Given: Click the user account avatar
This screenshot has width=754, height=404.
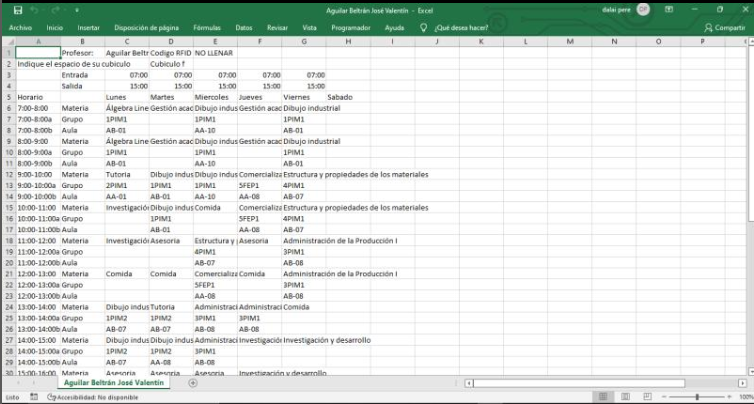Looking at the screenshot, I should tap(642, 9).
